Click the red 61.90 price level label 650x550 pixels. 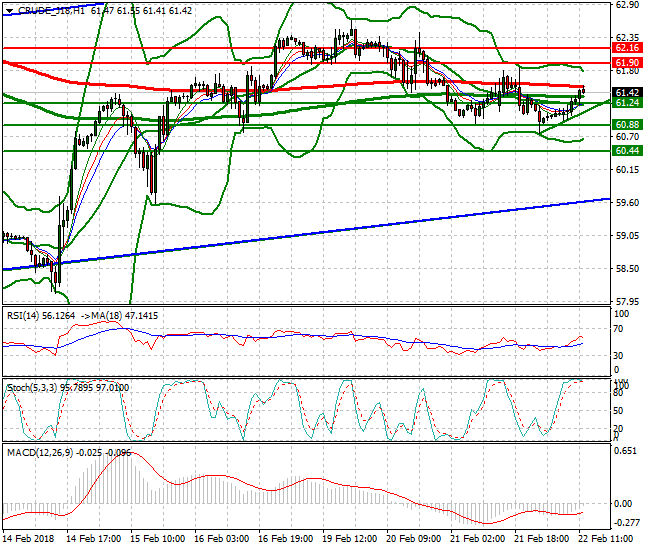627,63
